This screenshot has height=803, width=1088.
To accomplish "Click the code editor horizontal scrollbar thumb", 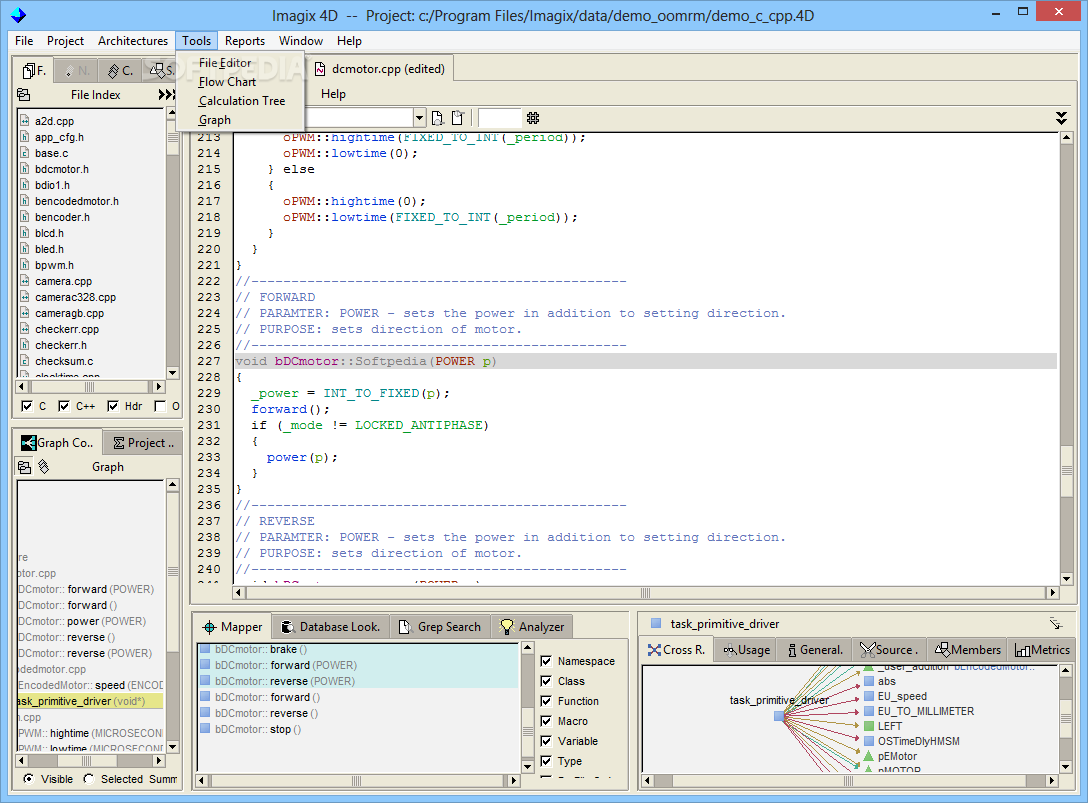I will pyautogui.click(x=645, y=593).
